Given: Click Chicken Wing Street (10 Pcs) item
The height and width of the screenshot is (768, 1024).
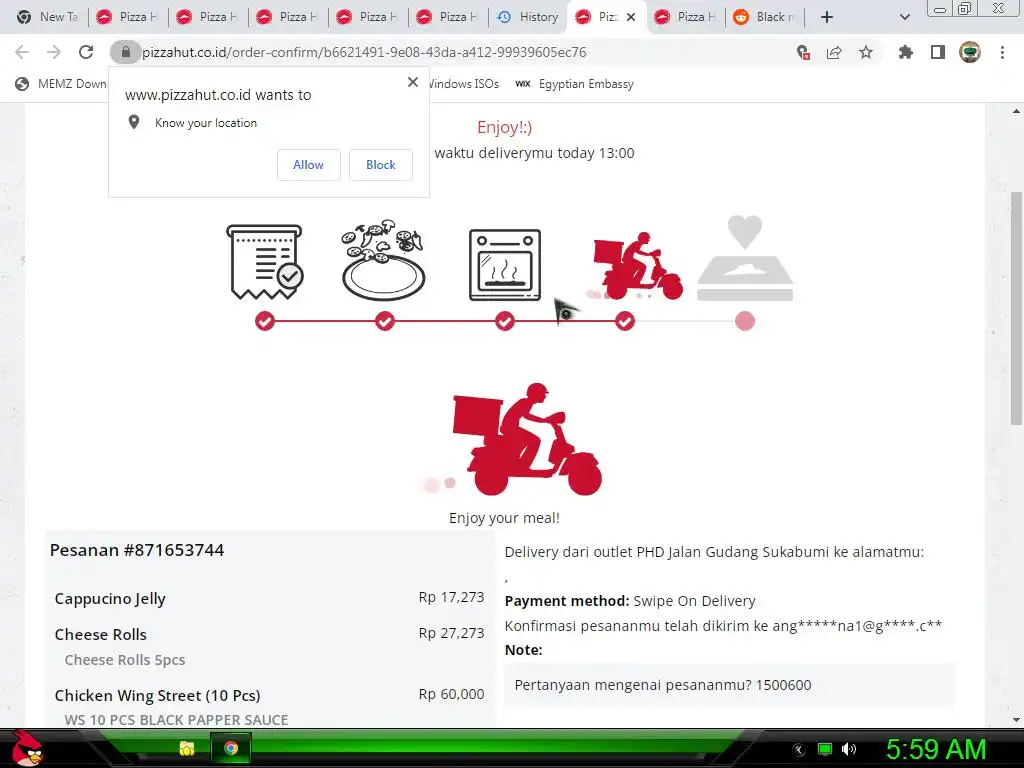Looking at the screenshot, I should coord(157,696).
